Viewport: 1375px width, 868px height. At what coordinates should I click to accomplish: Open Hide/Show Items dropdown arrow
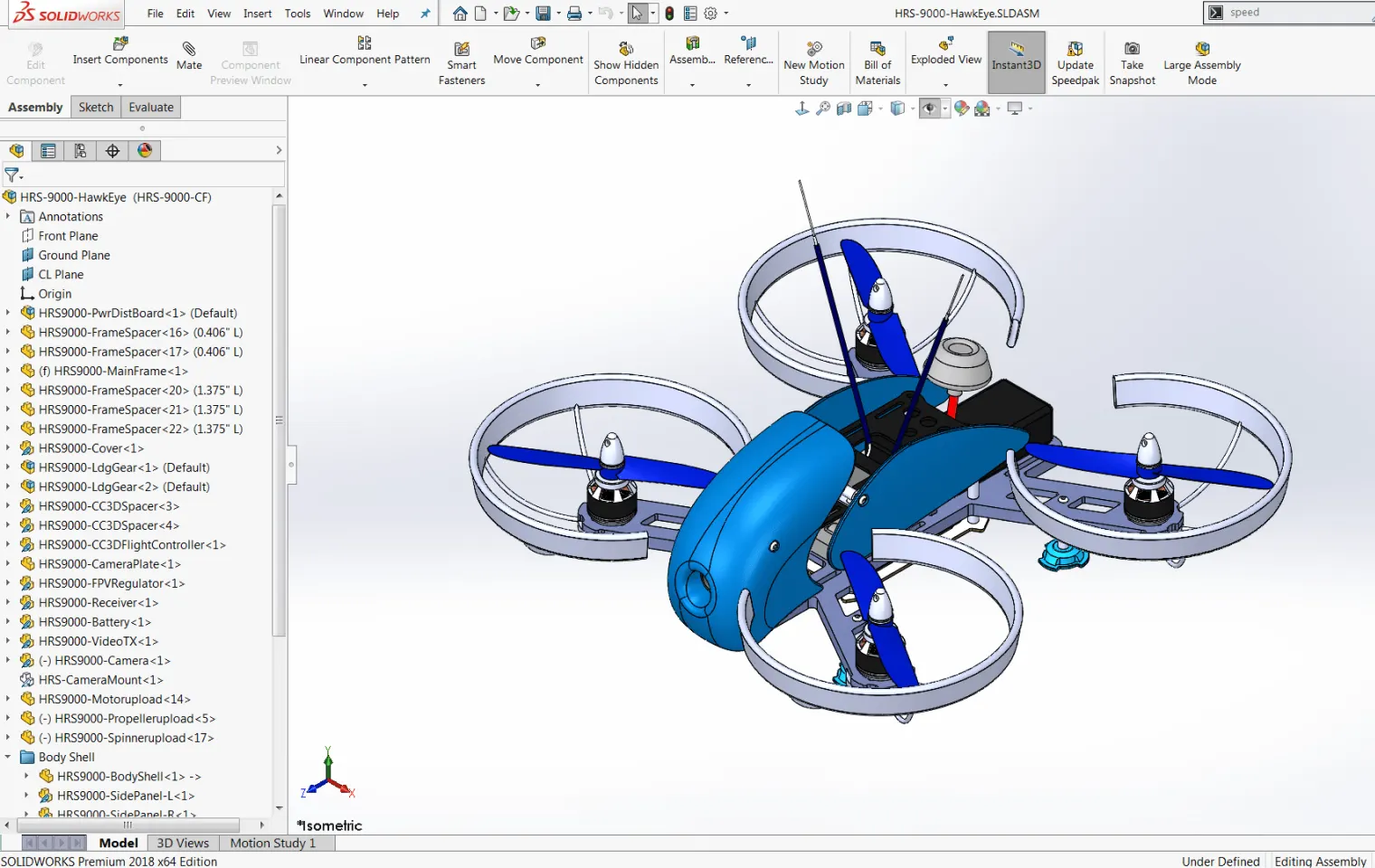point(945,108)
